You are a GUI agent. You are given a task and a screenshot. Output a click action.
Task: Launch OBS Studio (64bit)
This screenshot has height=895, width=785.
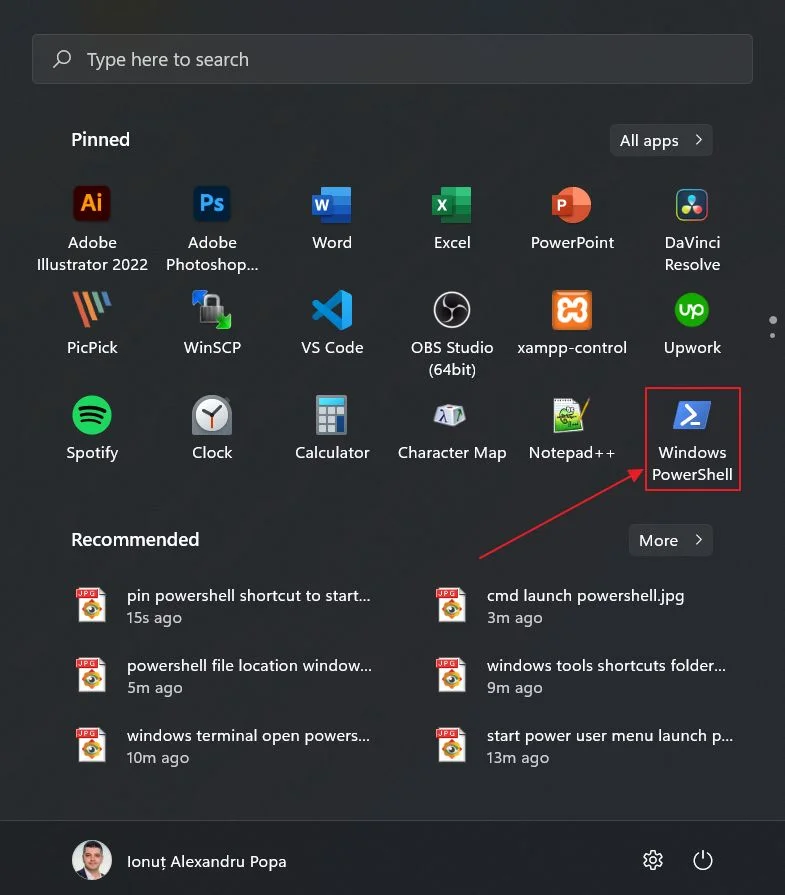[452, 334]
